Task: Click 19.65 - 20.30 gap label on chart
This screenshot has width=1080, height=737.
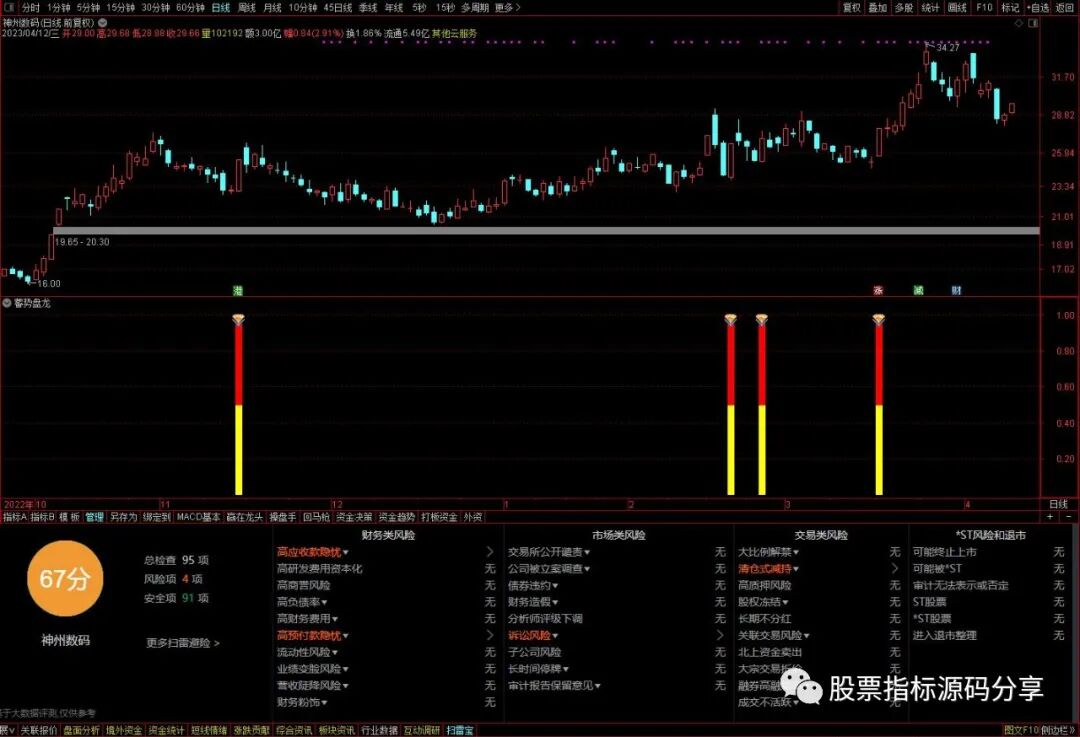Action: (82, 242)
